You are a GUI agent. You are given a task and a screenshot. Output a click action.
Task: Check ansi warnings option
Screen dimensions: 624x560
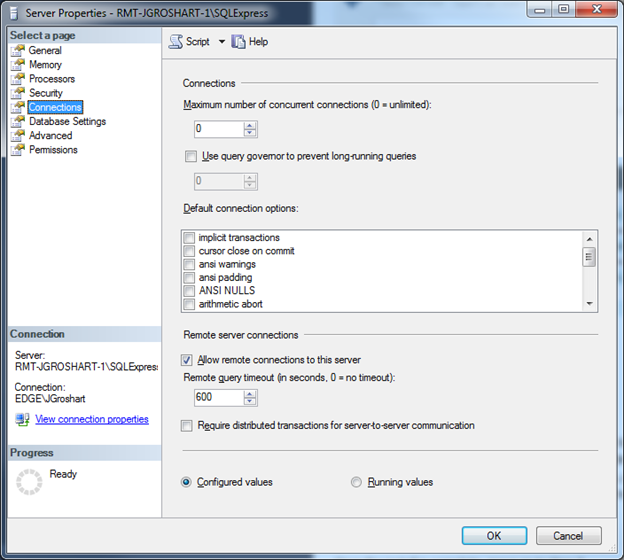pos(189,264)
